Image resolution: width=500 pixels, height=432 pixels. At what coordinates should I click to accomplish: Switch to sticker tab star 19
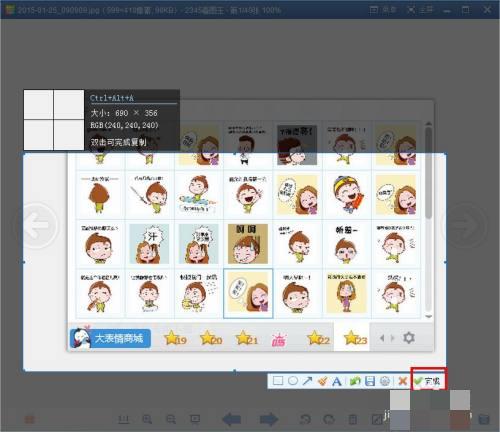[x=175, y=338]
